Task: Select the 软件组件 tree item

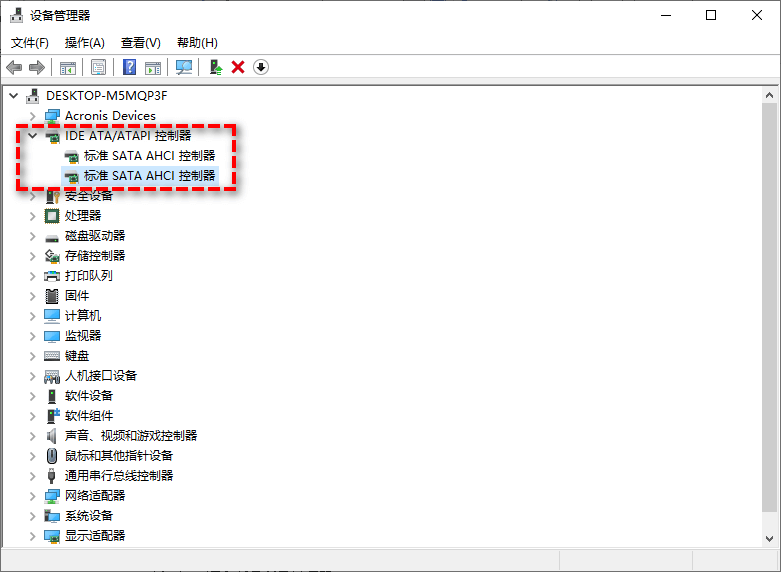Action: 89,416
